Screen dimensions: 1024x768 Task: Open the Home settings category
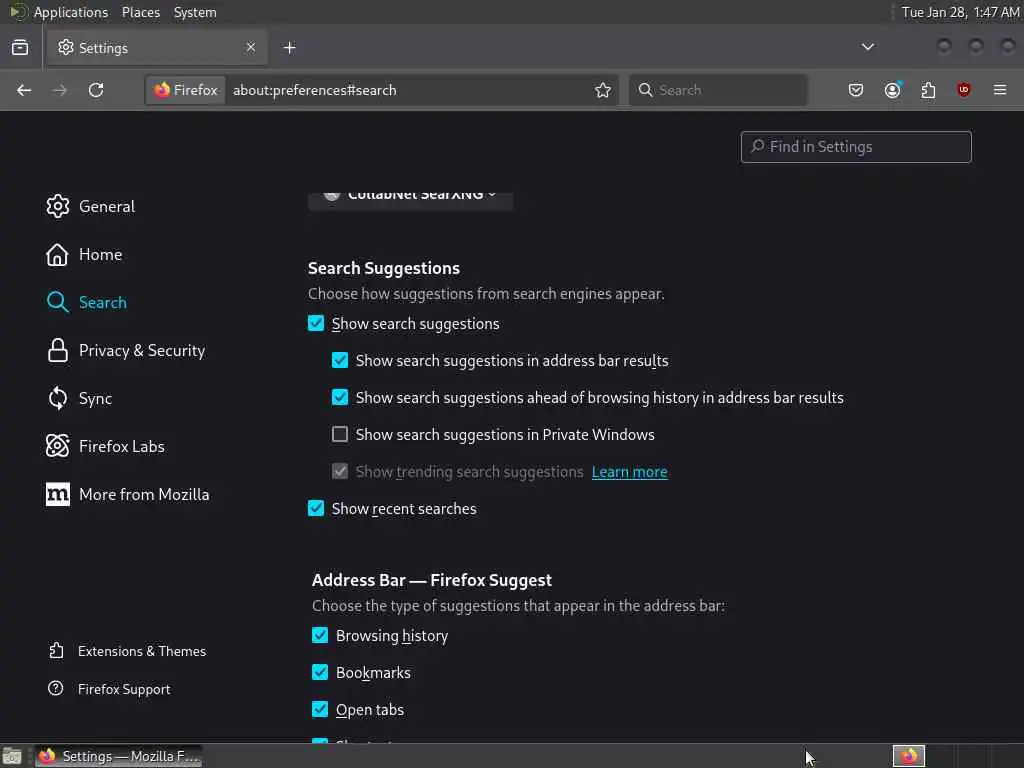pos(100,255)
